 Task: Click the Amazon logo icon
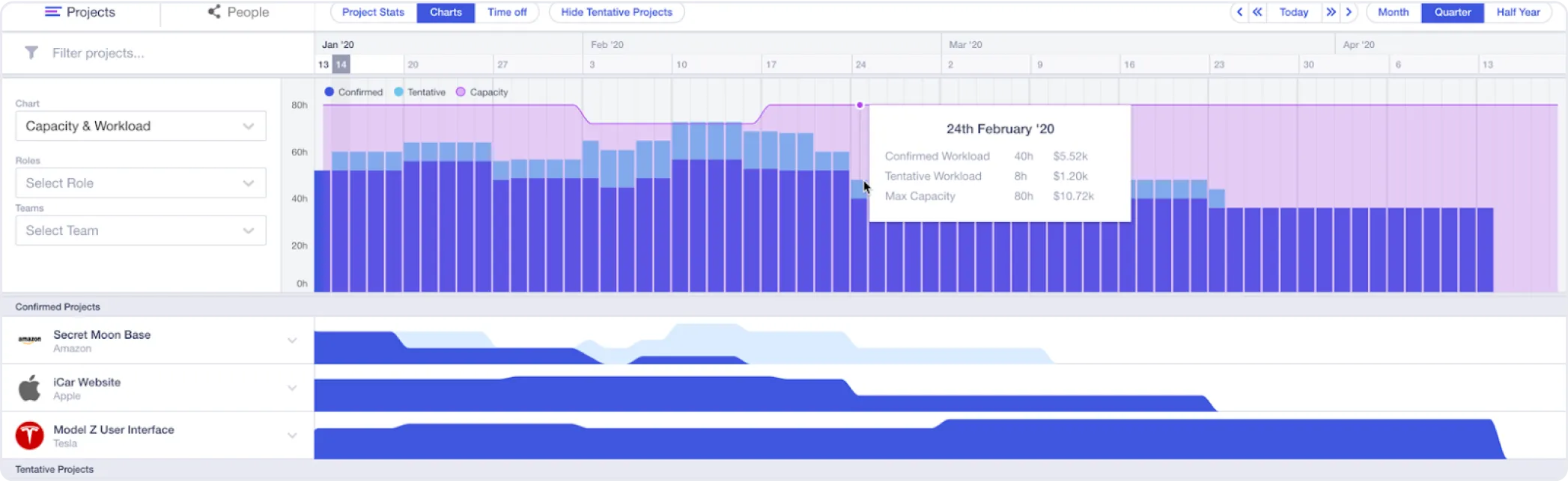point(30,340)
